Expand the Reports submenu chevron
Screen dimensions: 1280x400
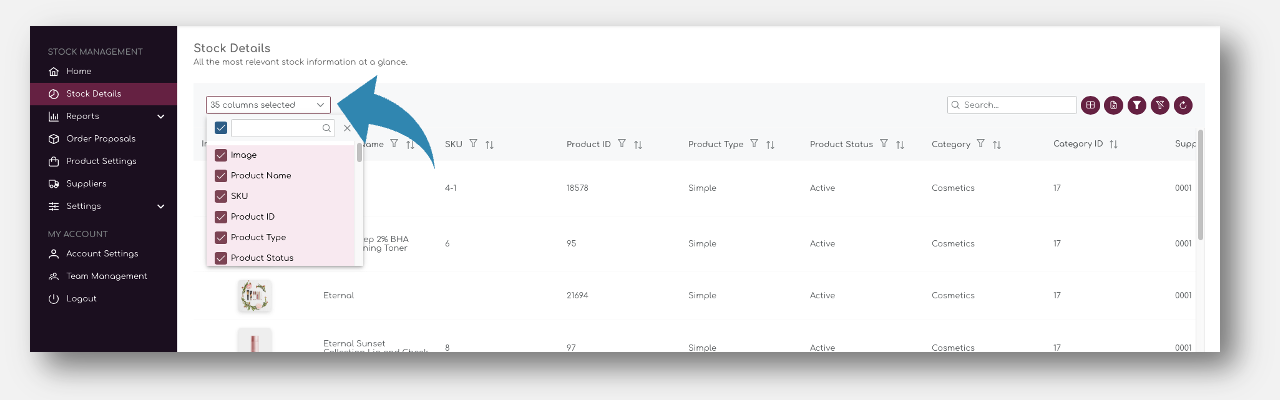click(x=161, y=116)
